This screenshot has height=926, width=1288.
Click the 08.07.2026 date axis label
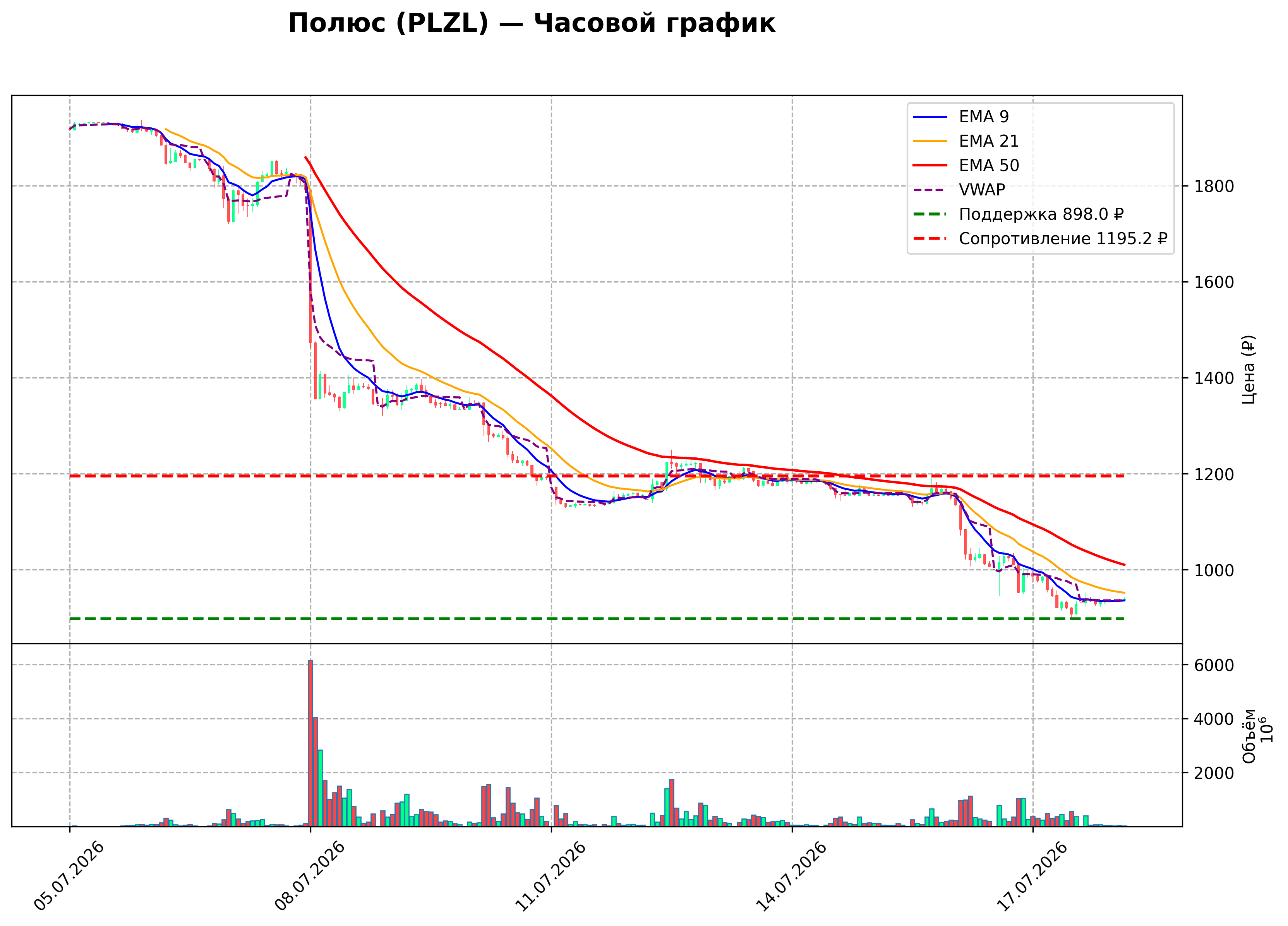tap(310, 876)
